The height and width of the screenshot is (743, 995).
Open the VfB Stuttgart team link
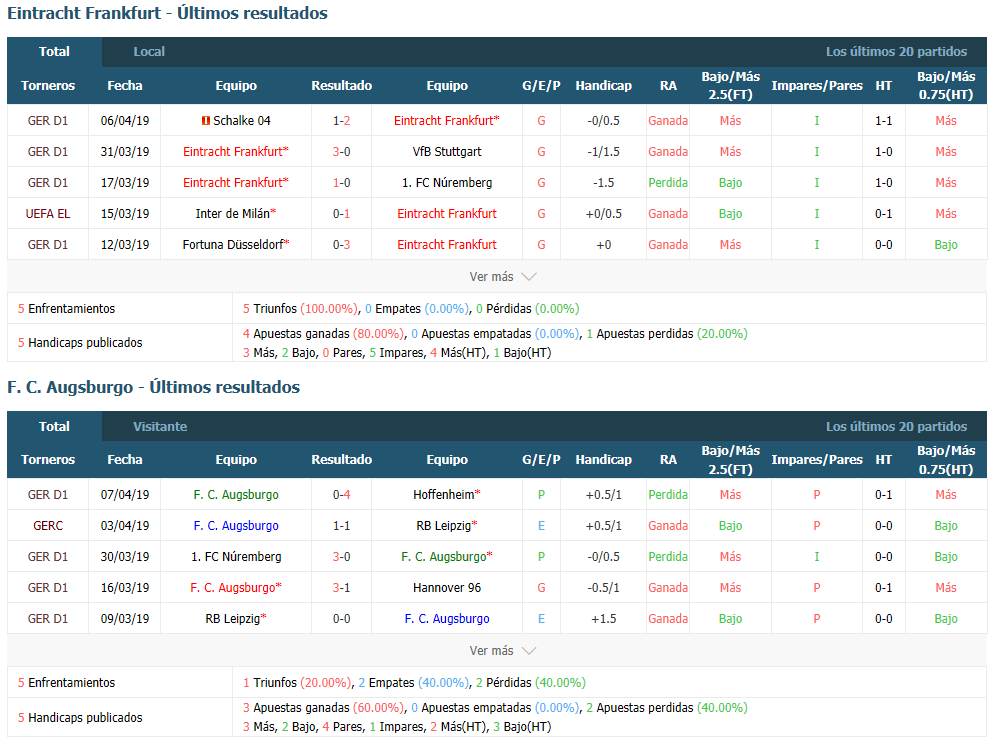pos(447,152)
